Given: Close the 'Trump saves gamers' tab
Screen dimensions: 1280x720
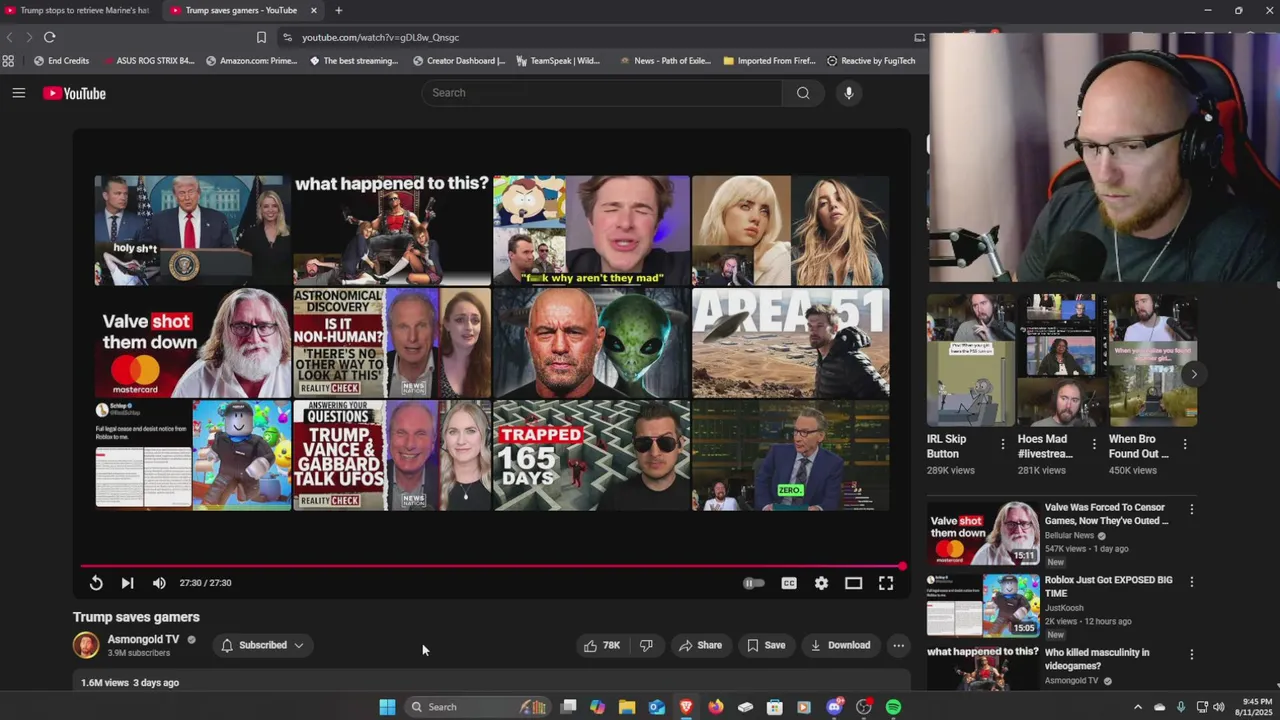Looking at the screenshot, I should coord(314,10).
